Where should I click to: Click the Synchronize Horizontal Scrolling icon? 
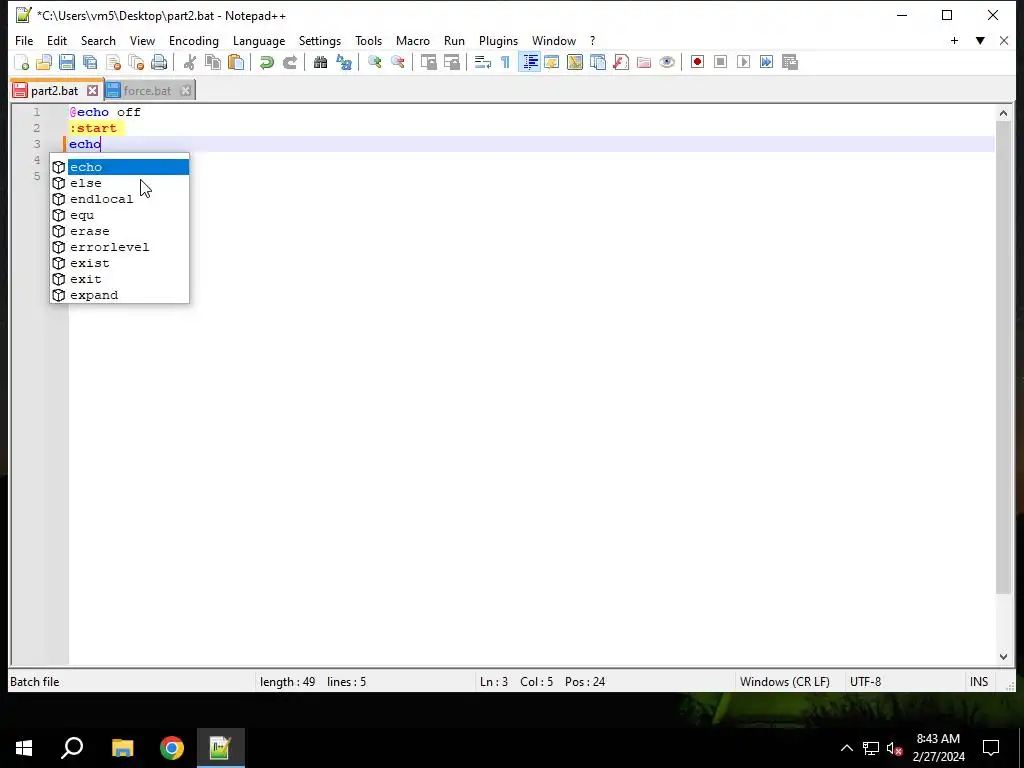(451, 62)
